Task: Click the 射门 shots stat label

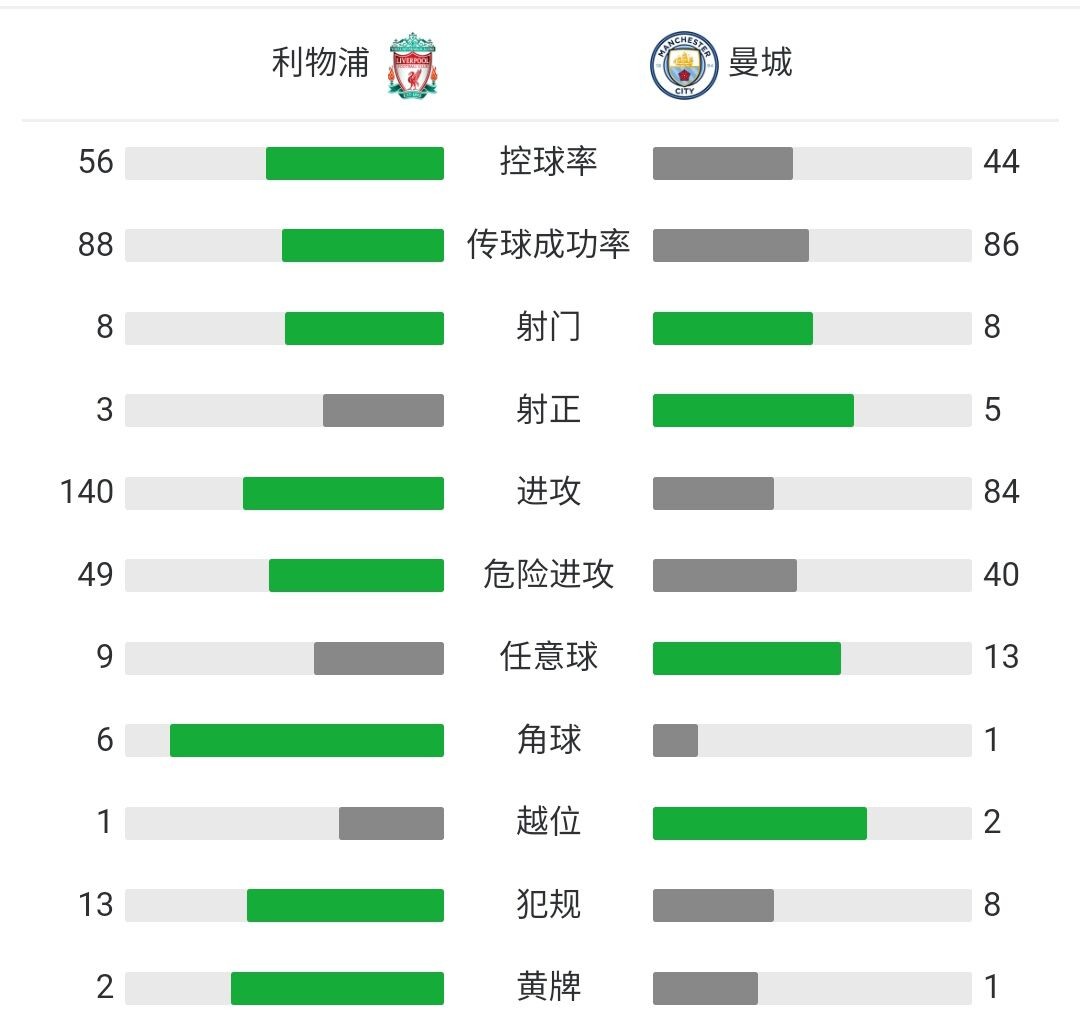Action: point(548,327)
